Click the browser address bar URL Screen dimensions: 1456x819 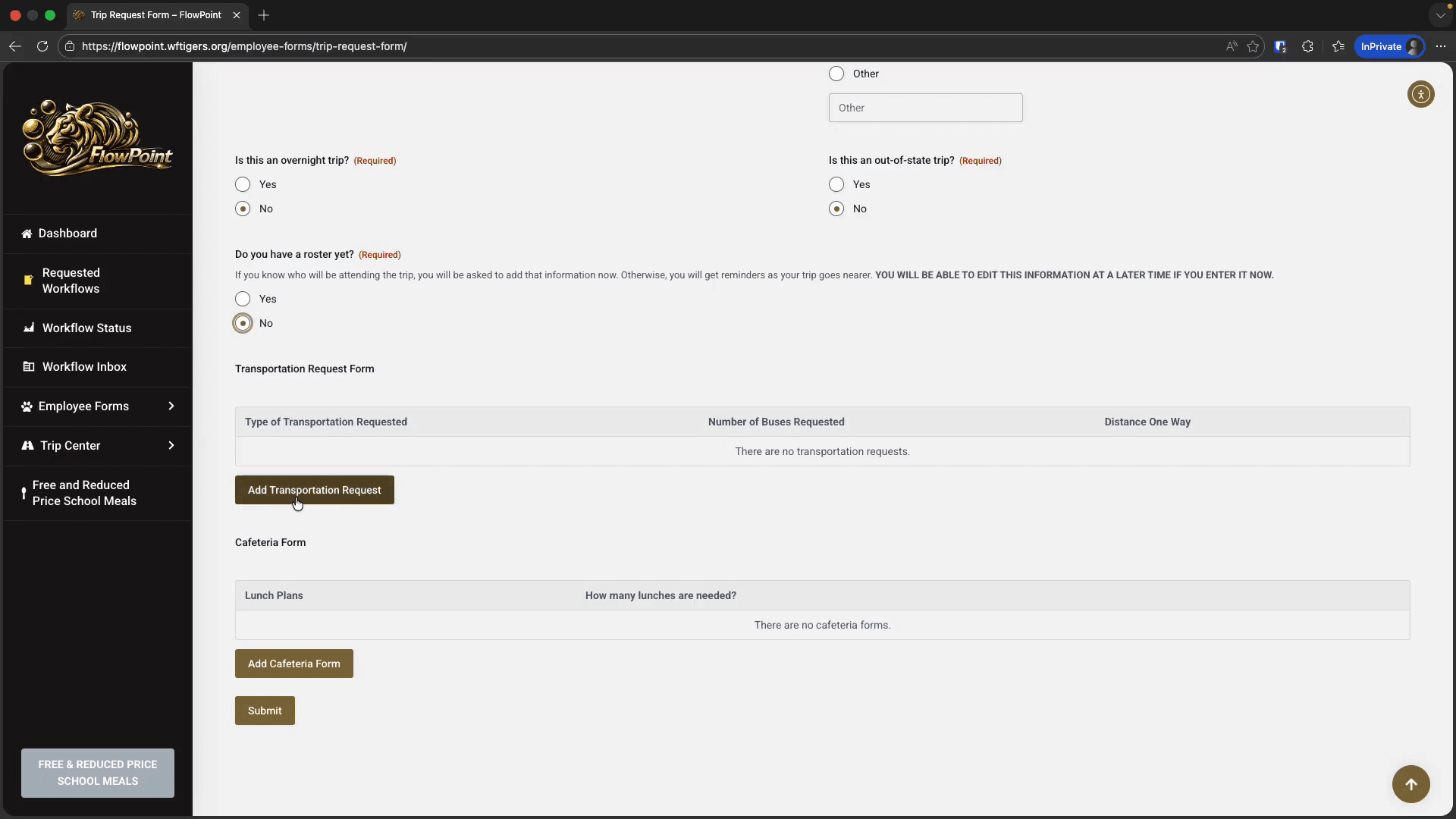244,46
